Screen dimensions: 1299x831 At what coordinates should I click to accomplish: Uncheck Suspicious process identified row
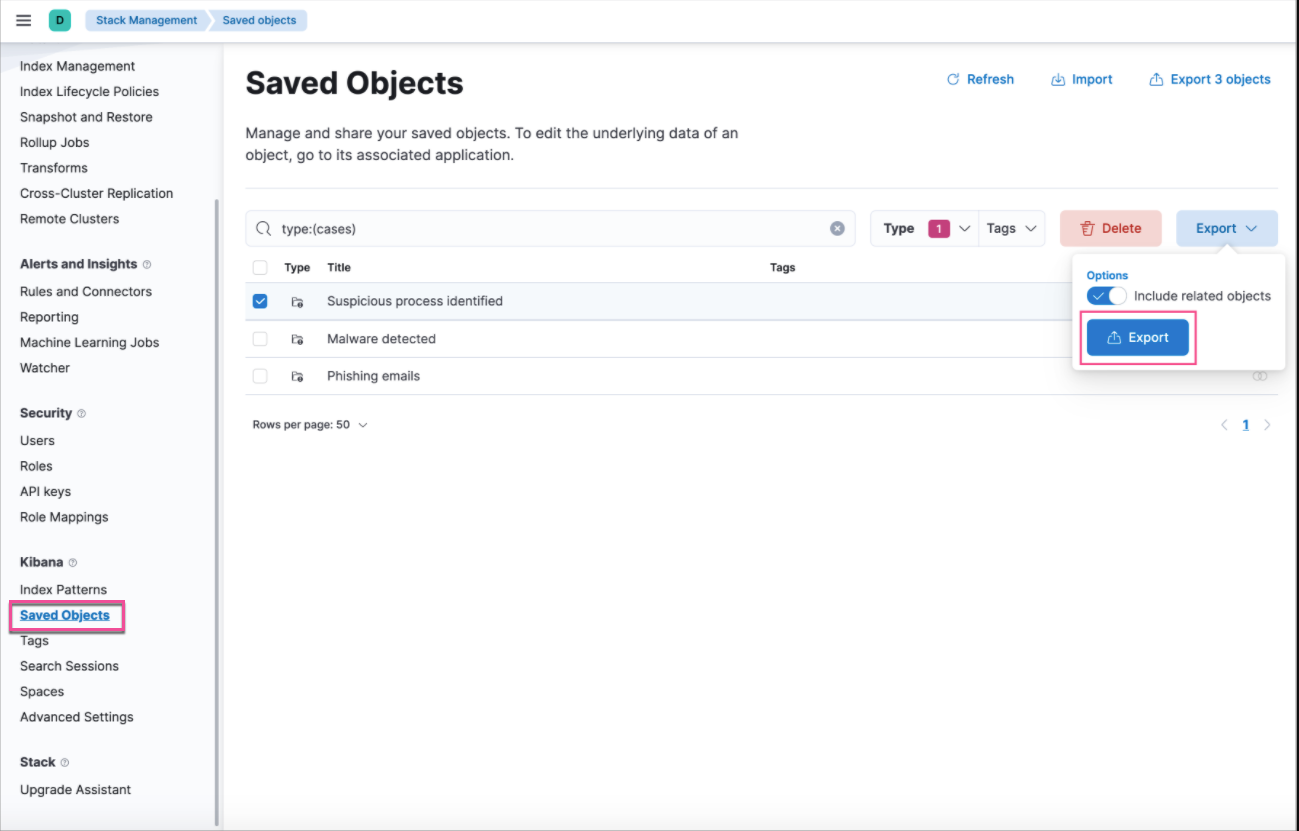point(259,300)
